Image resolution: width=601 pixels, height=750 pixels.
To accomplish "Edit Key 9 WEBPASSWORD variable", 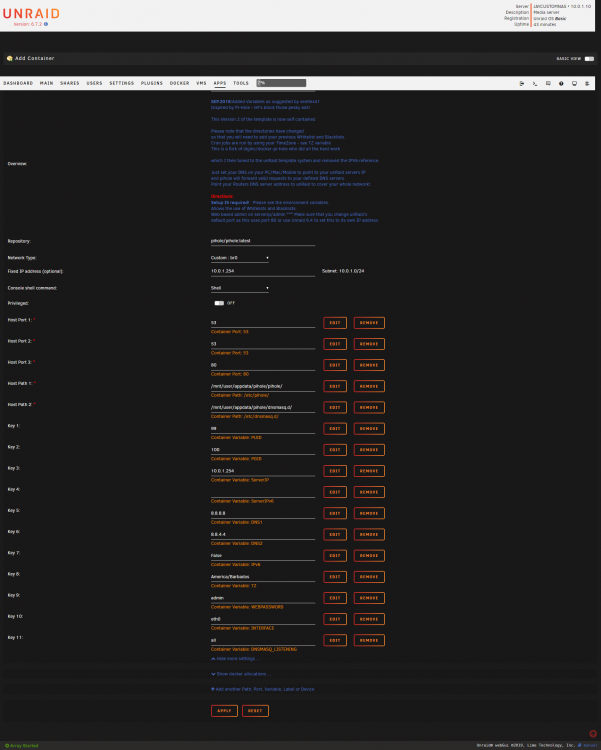I will point(335,598).
